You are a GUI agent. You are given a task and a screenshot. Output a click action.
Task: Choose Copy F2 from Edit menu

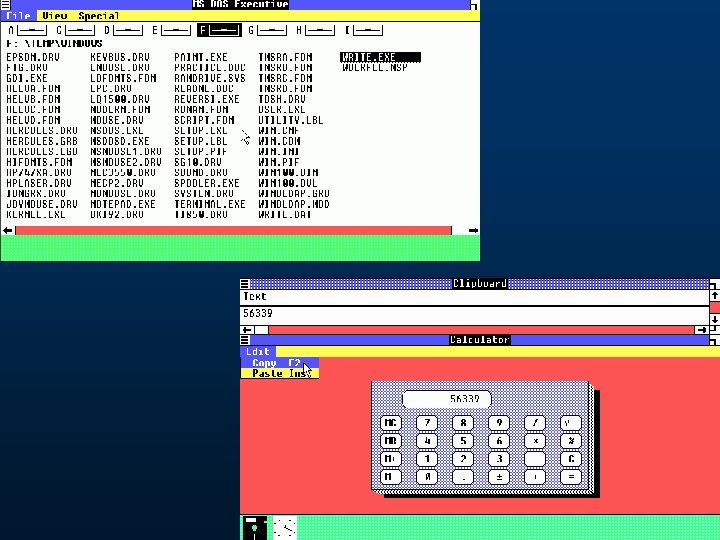coord(280,363)
